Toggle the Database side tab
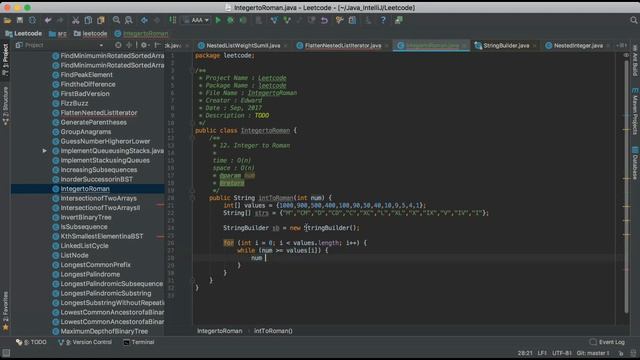Viewport: 640px width, 360px height. (x=635, y=162)
